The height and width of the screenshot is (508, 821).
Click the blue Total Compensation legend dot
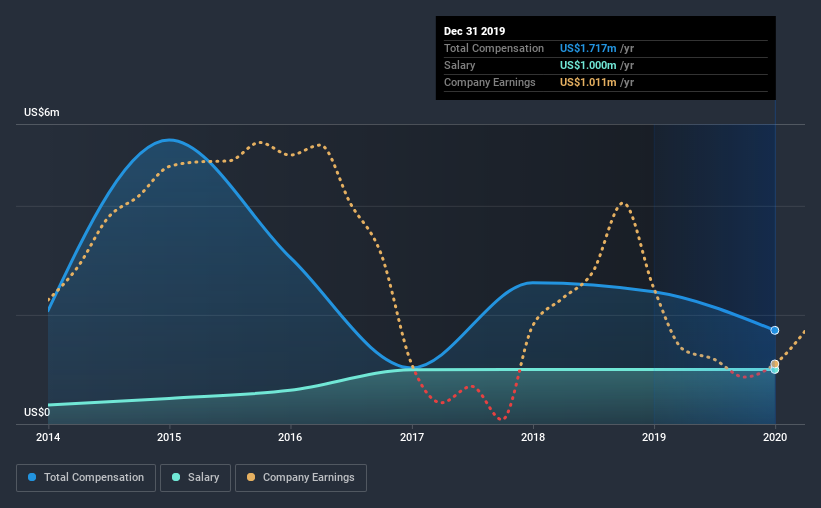[32, 477]
